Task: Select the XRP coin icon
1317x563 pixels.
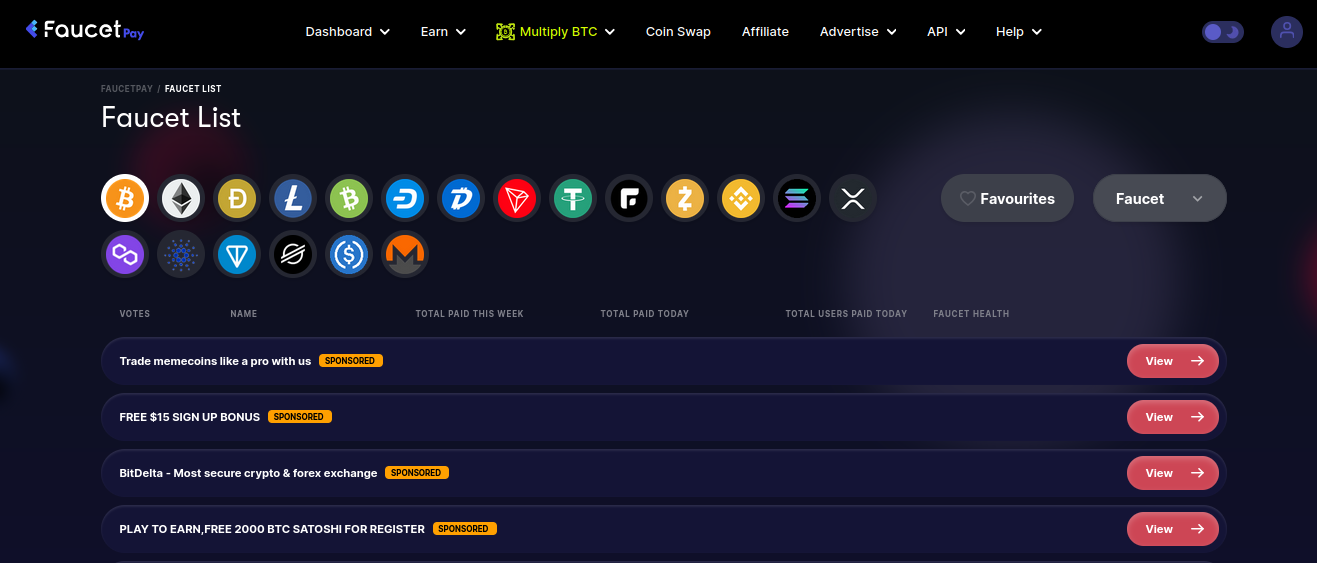Action: [x=853, y=198]
